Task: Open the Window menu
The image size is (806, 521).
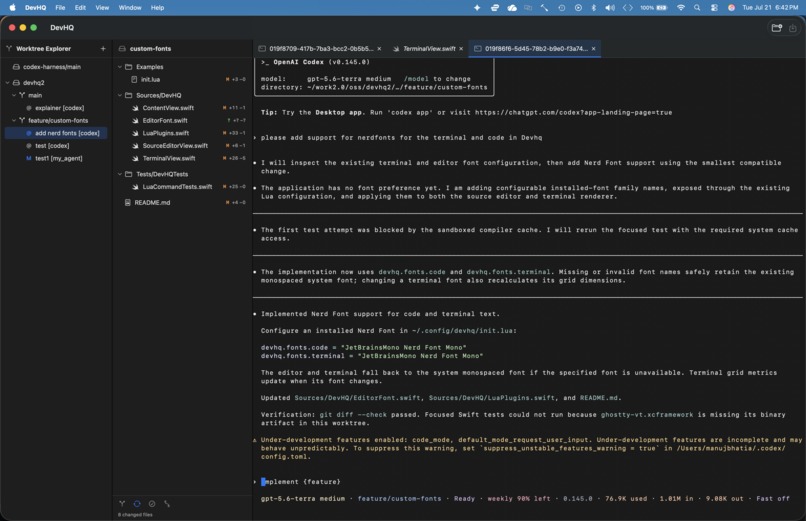Action: (130, 8)
